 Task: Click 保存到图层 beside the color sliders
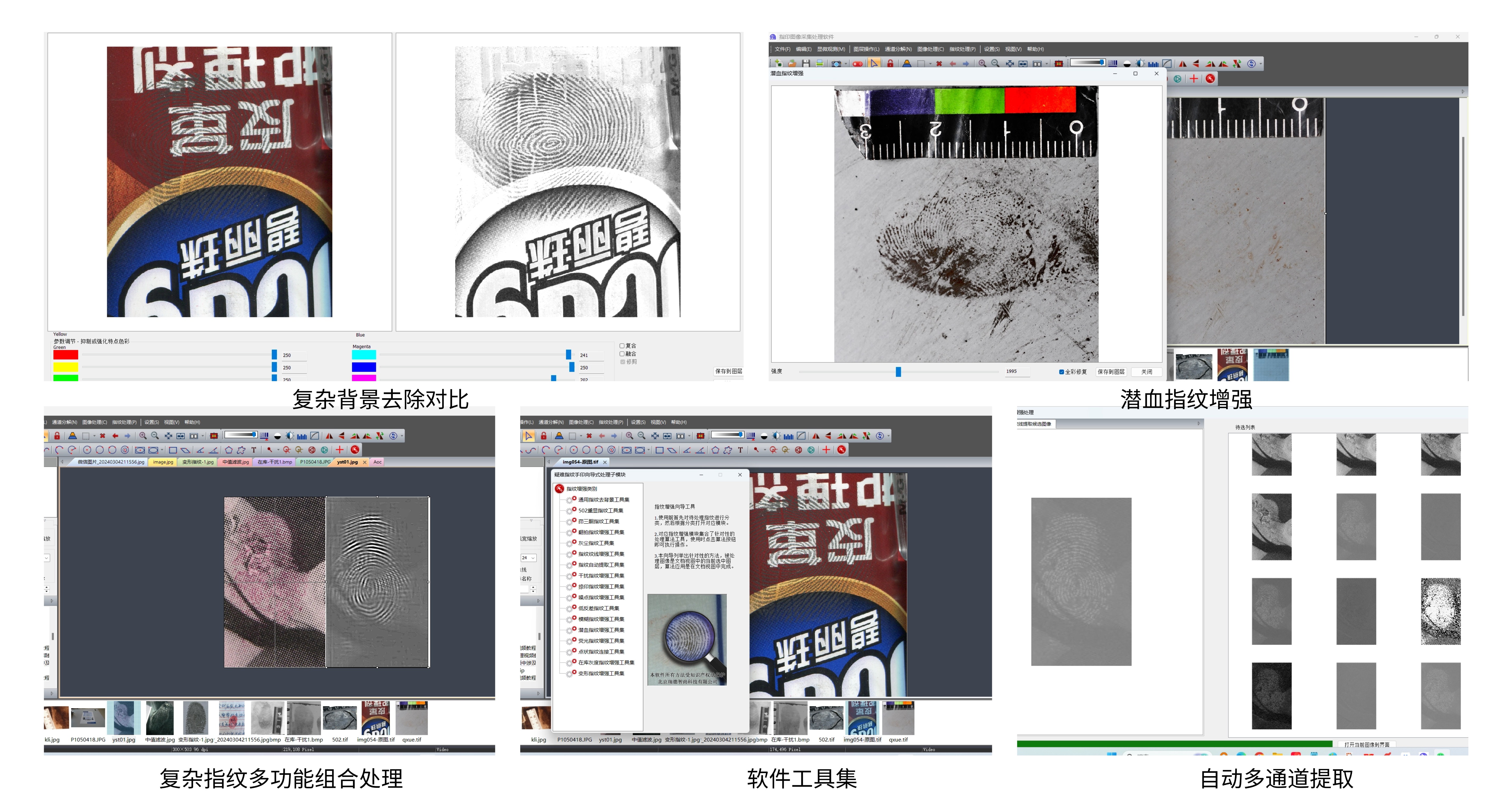click(728, 371)
